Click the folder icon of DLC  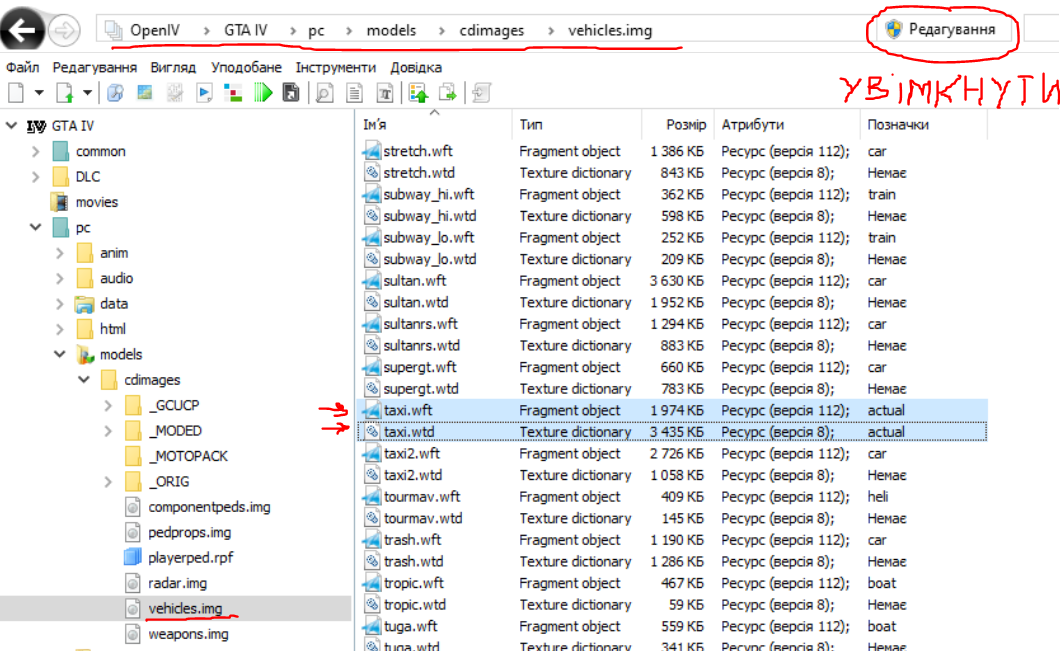point(60,176)
